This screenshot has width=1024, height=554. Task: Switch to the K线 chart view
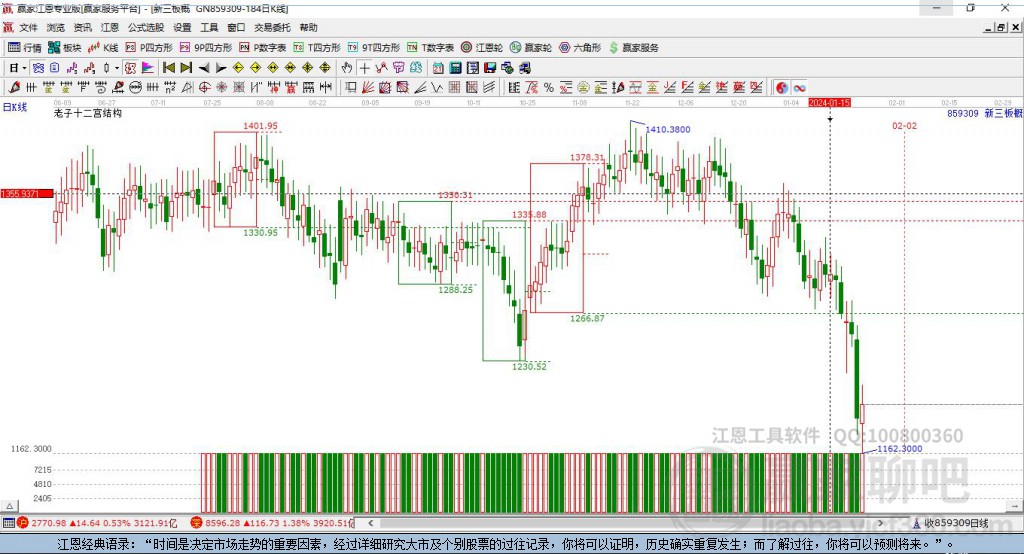(x=103, y=48)
